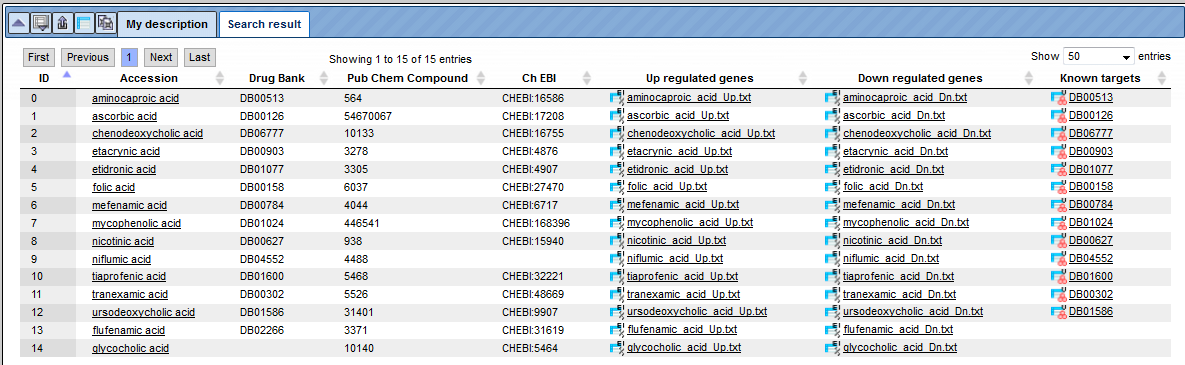The height and width of the screenshot is (365, 1185).
Task: Open the Show entries dropdown
Action: (1099, 57)
